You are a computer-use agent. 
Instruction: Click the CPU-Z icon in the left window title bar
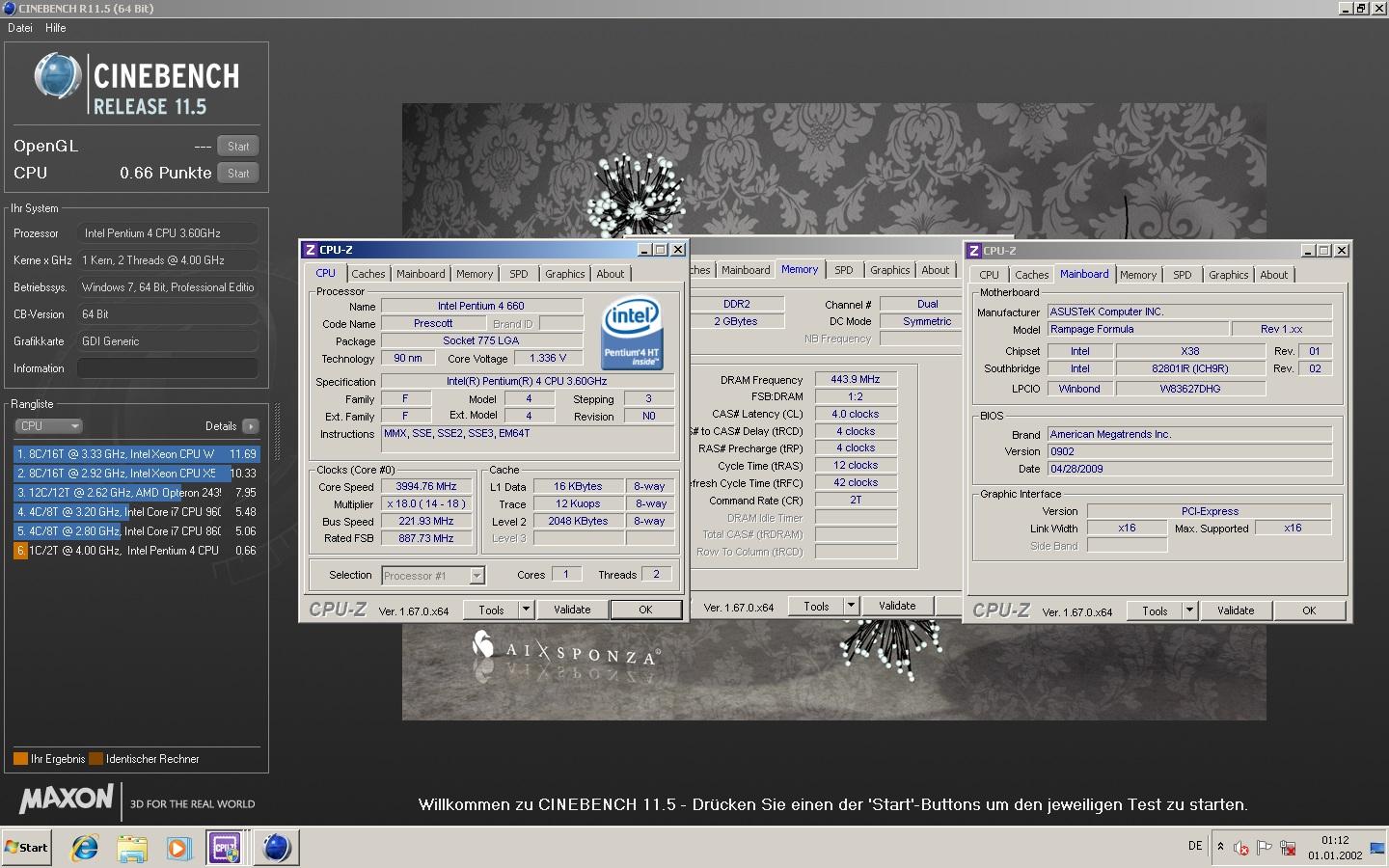pyautogui.click(x=311, y=250)
